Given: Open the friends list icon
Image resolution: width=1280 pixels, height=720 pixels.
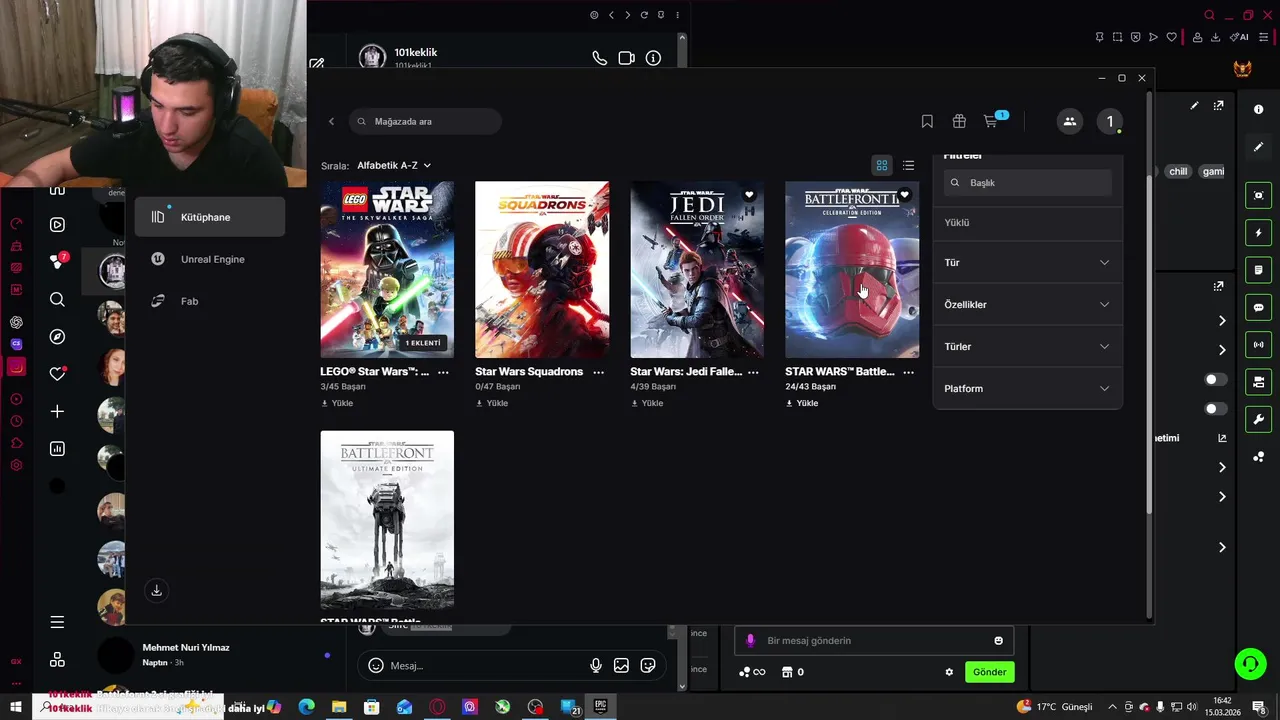Looking at the screenshot, I should click(x=1070, y=121).
